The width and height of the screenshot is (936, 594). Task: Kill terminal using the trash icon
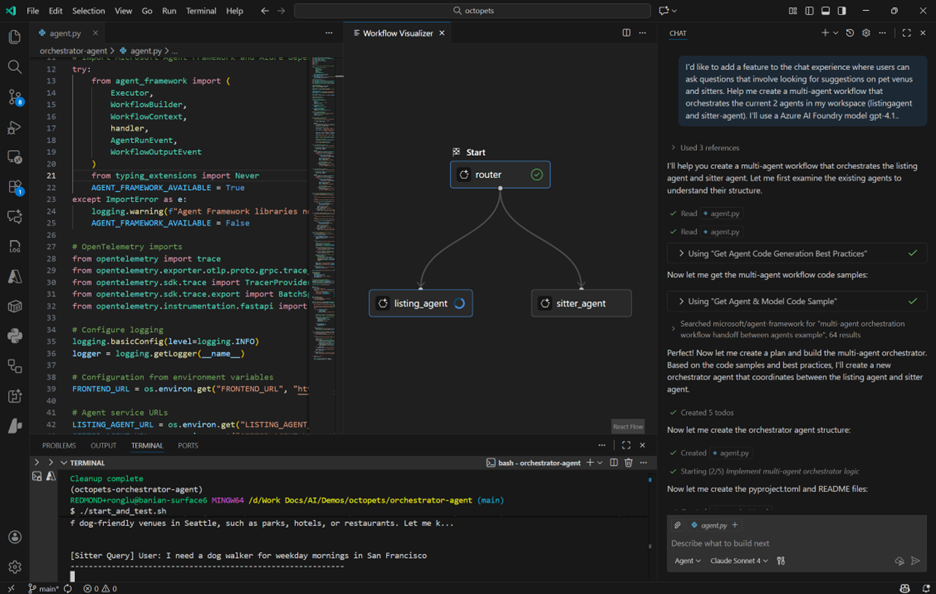(628, 463)
